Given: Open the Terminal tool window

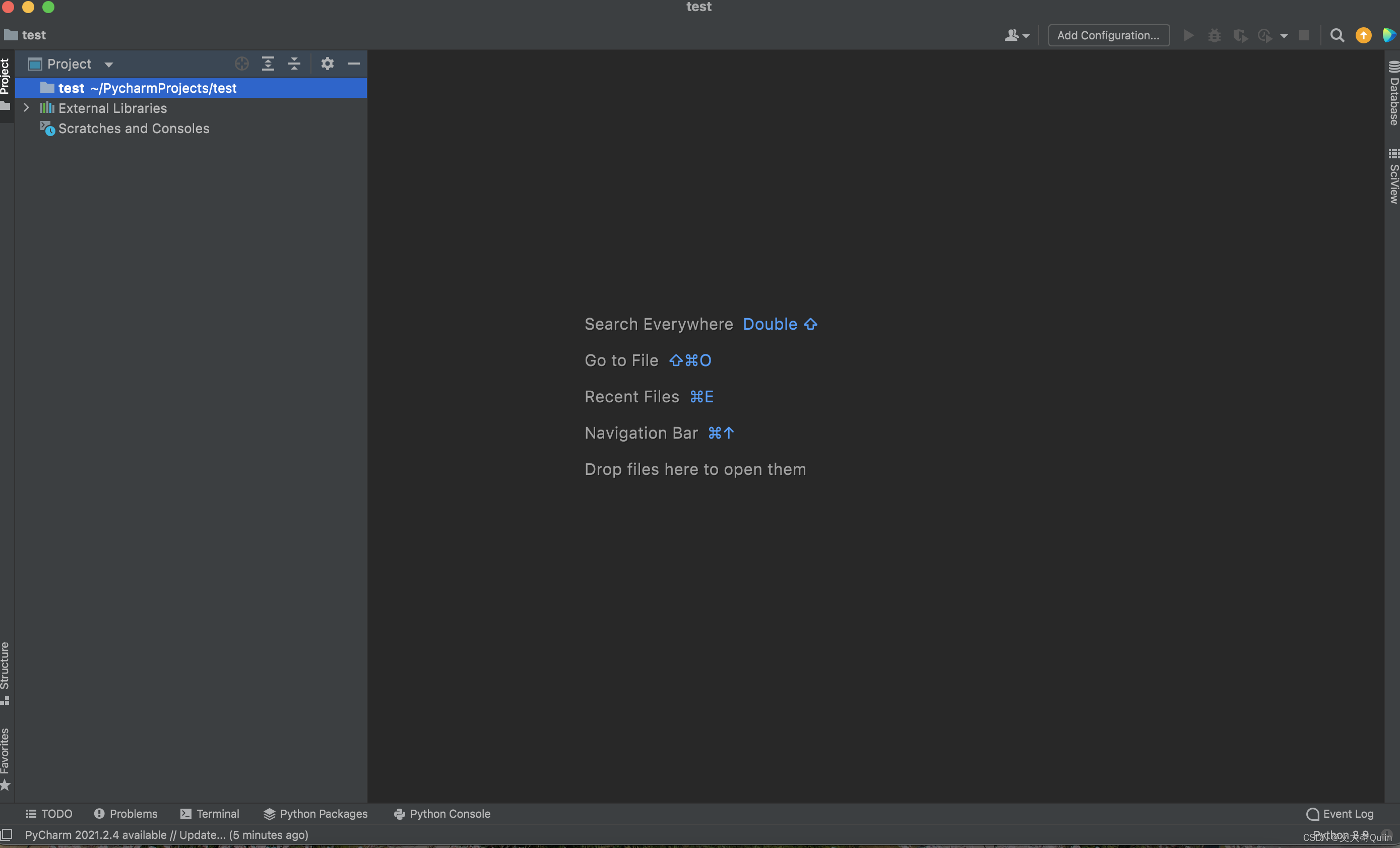Looking at the screenshot, I should [x=210, y=813].
